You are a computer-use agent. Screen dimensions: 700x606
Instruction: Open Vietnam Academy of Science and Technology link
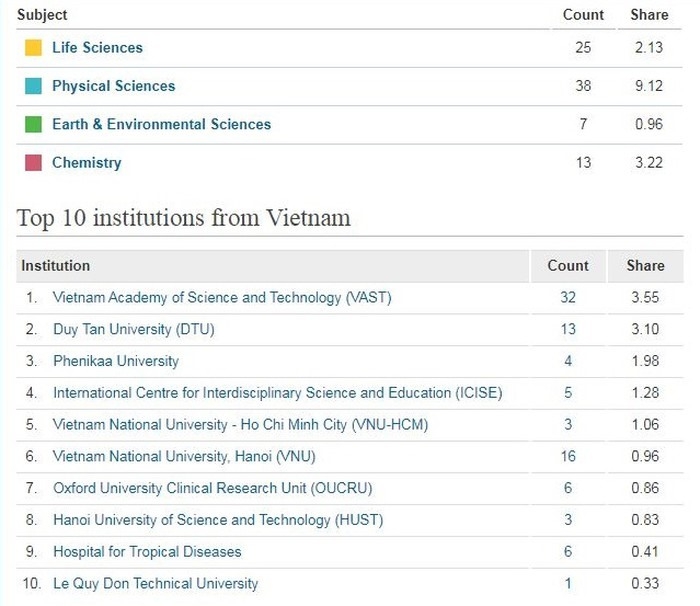(222, 297)
